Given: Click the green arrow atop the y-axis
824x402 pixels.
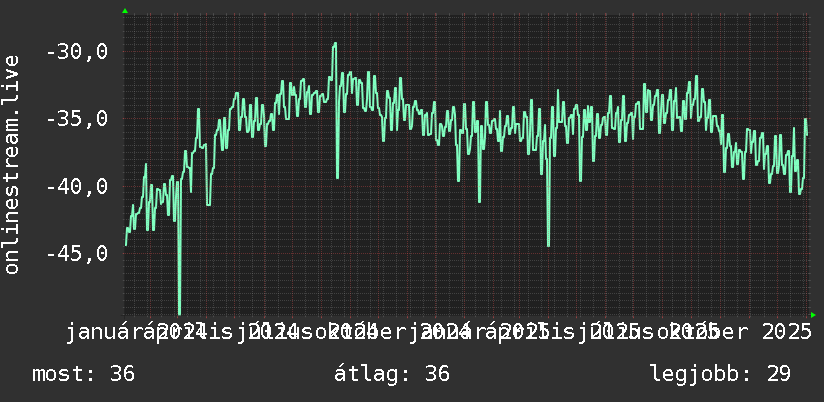Looking at the screenshot, I should 125,11.
